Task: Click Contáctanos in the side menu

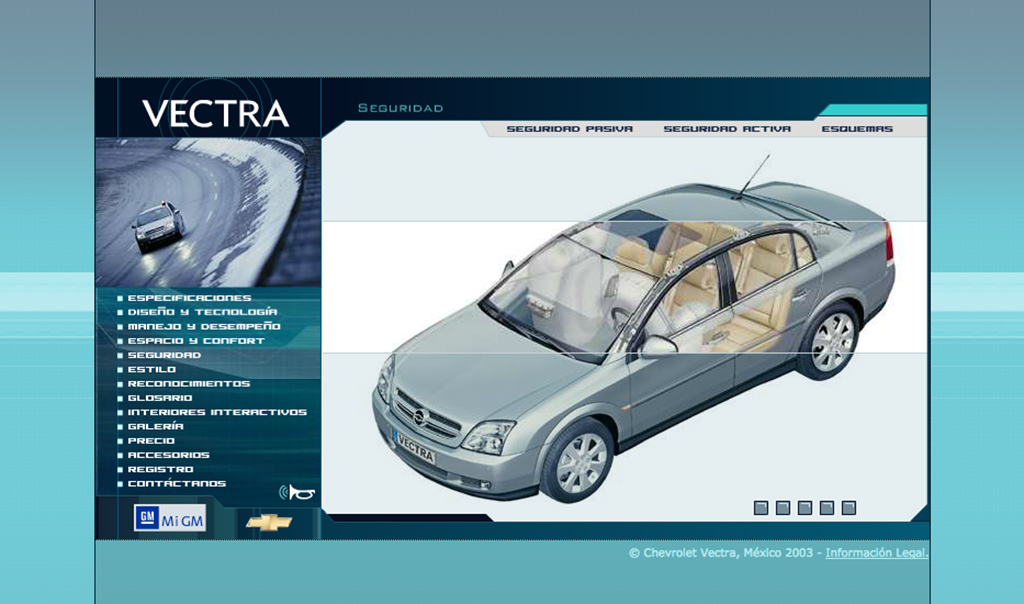Action: coord(177,484)
